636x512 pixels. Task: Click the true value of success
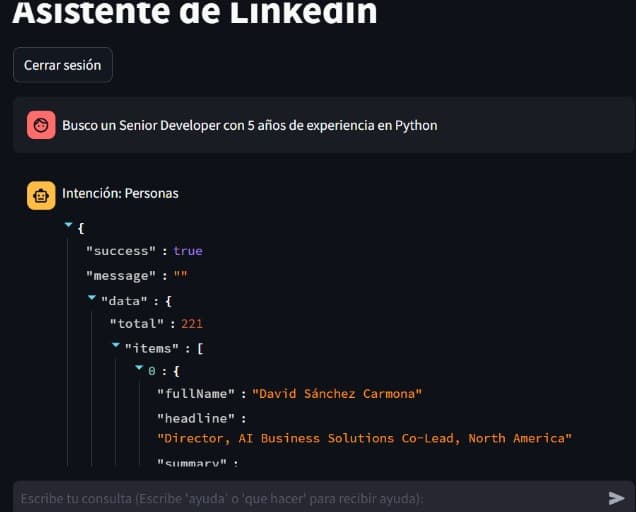pyautogui.click(x=188, y=251)
